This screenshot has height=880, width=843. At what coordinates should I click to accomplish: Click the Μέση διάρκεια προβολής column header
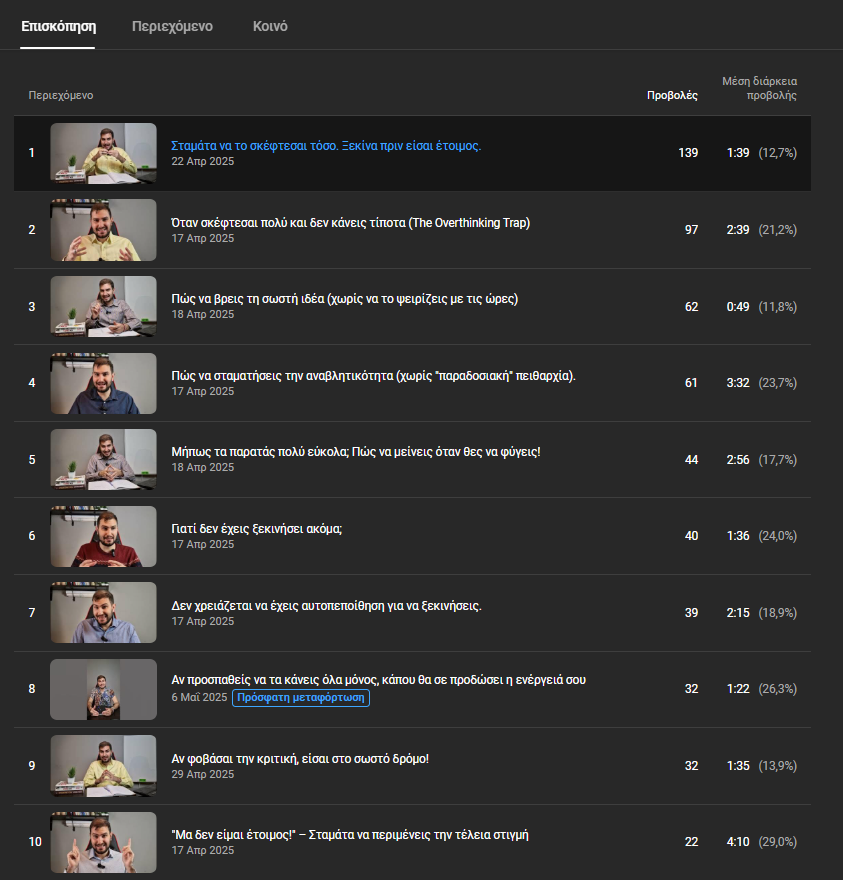(x=759, y=88)
